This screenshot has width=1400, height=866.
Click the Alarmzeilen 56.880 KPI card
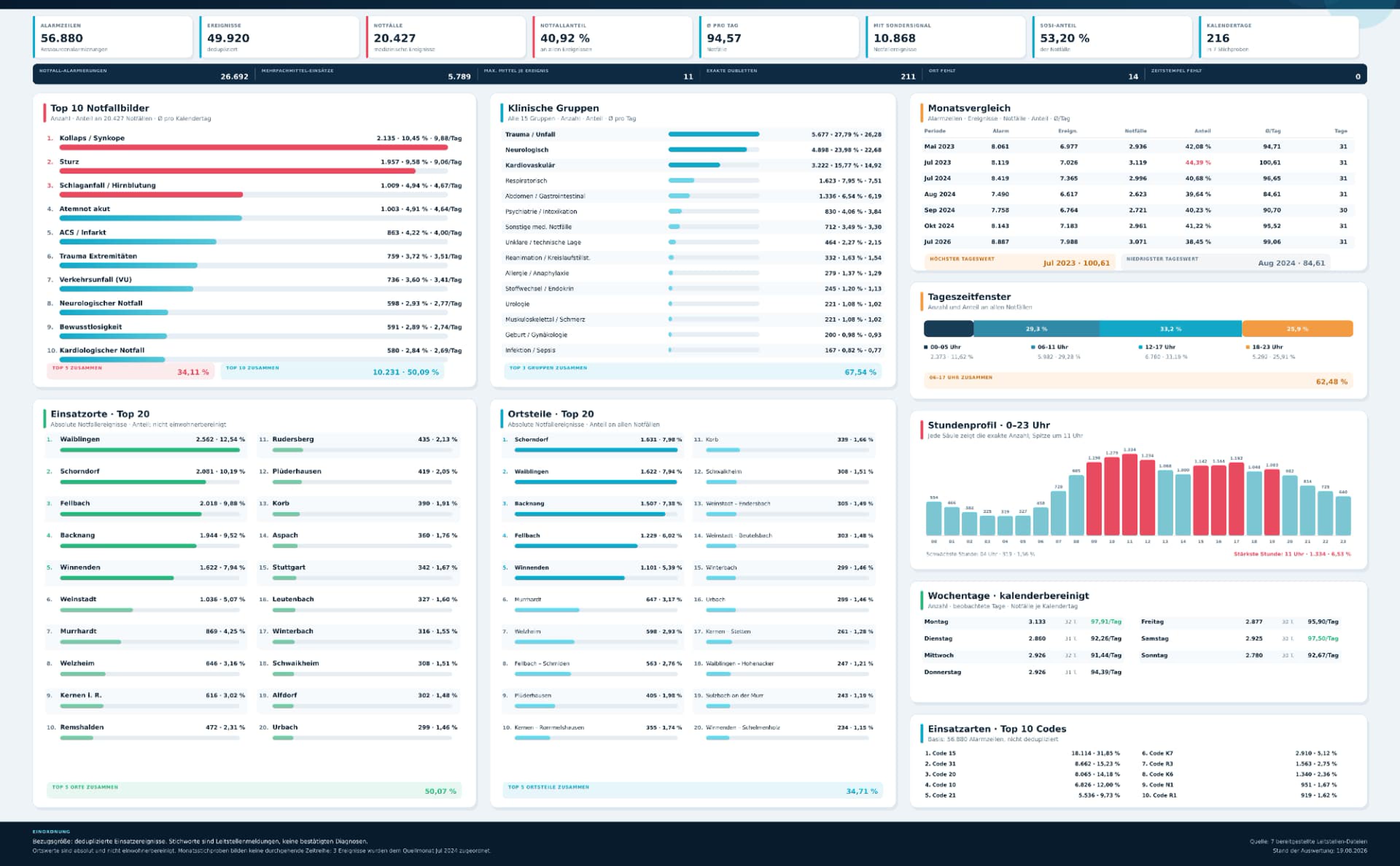click(113, 37)
